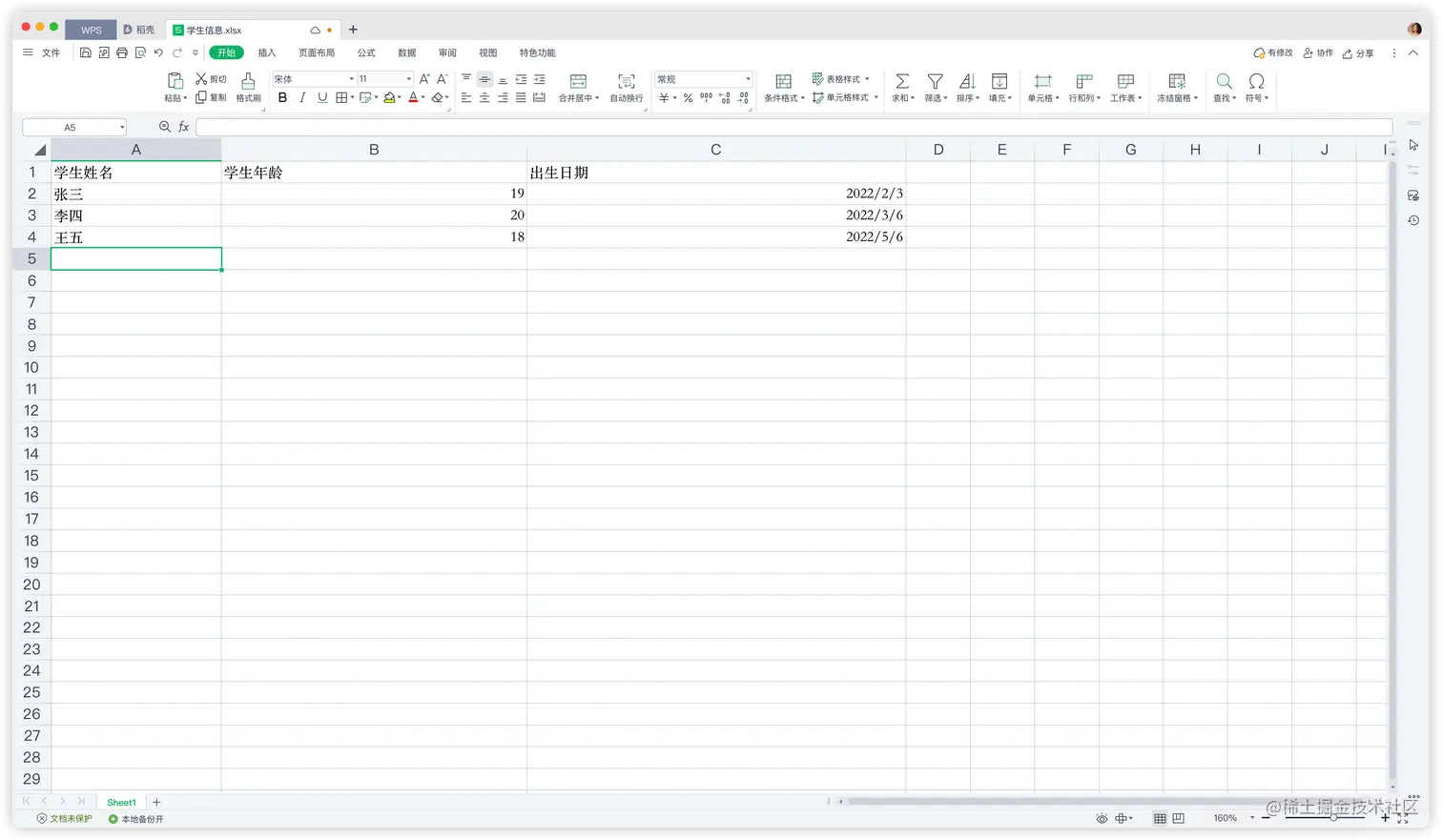Viewport: 1442px width, 840px height.
Task: Switch to the Formulas (公式) tab
Action: [366, 53]
